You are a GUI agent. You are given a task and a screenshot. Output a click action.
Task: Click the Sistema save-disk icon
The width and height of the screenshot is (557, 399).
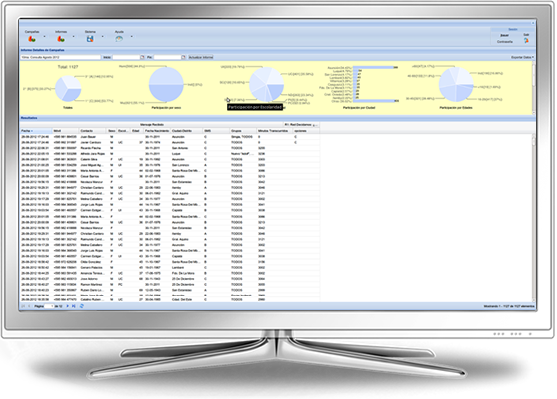click(90, 39)
